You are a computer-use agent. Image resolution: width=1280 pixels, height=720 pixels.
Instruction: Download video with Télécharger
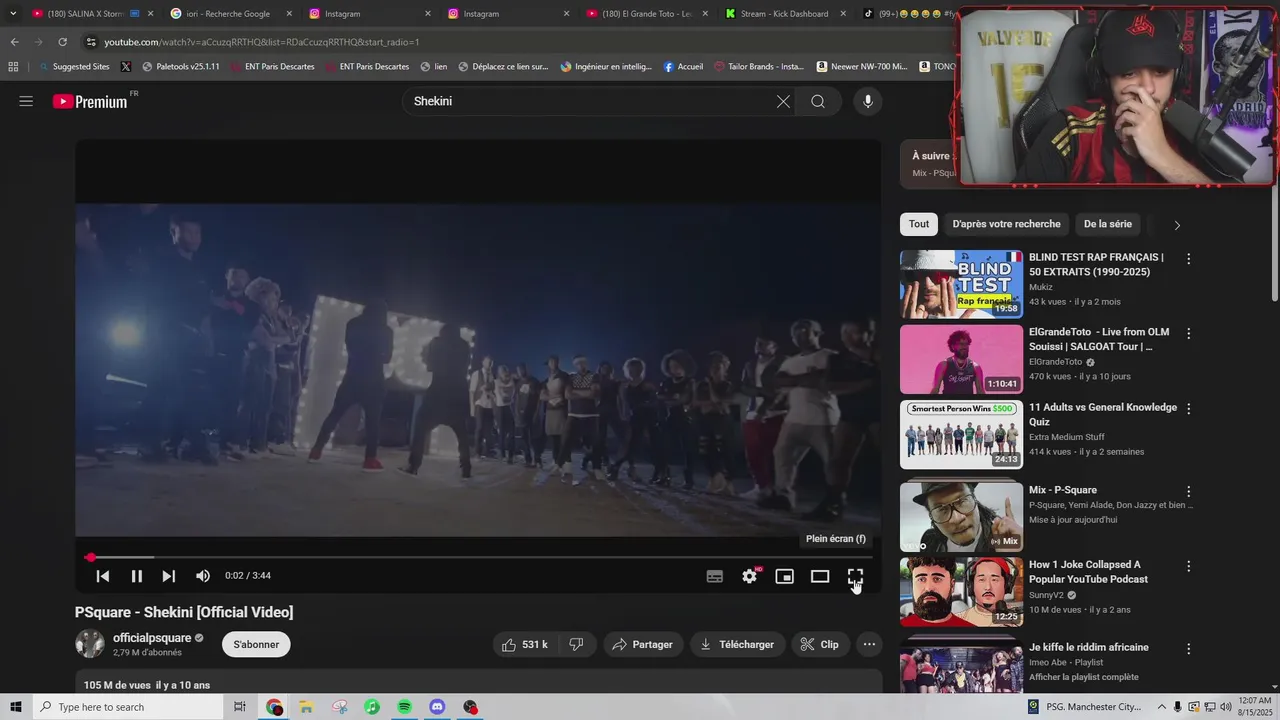pos(737,644)
